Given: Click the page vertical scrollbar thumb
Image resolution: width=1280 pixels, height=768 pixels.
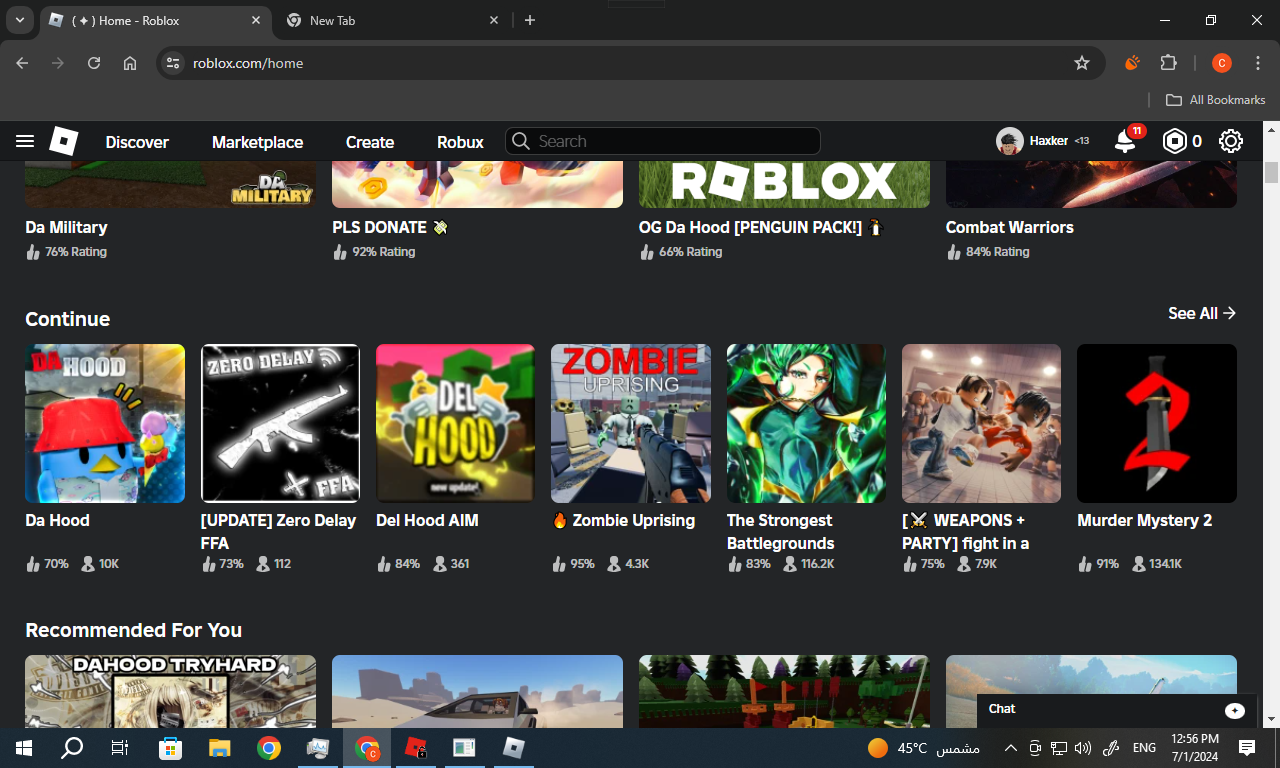Looking at the screenshot, I should click(1271, 172).
